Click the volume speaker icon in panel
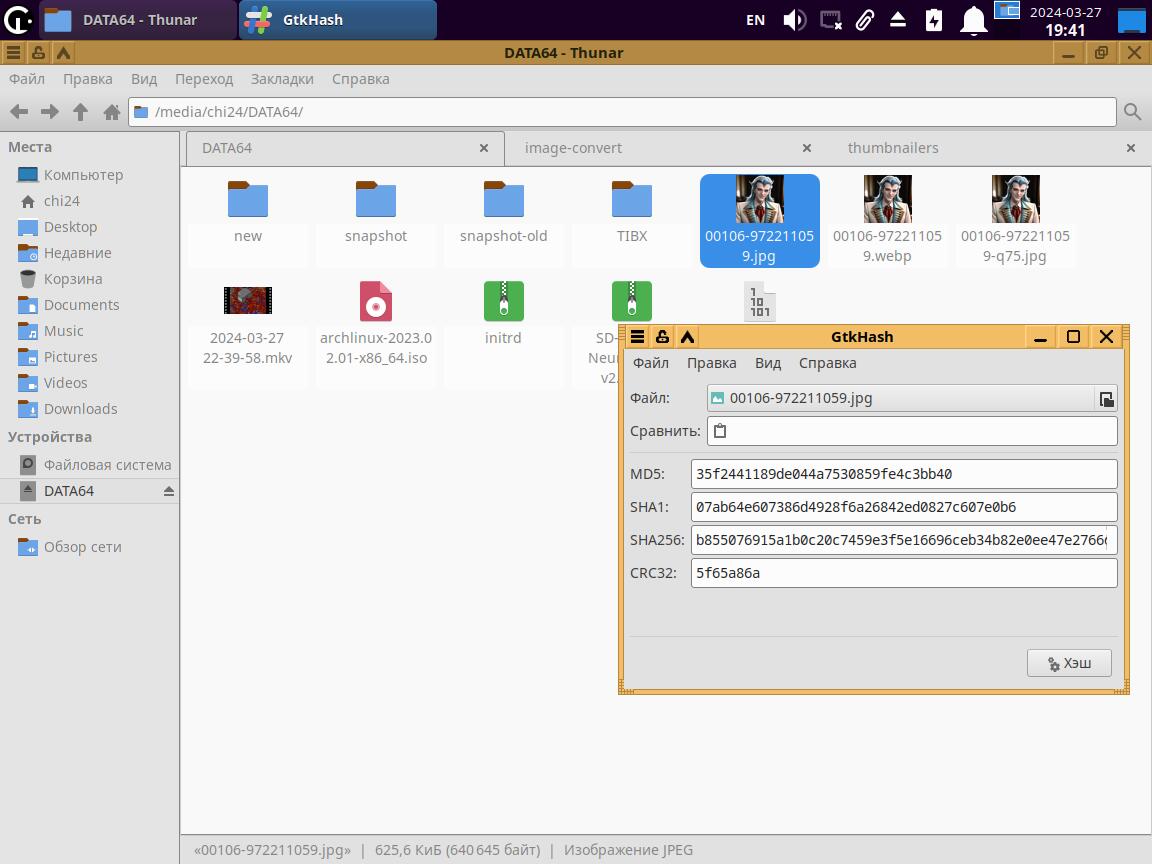 pyautogui.click(x=794, y=20)
